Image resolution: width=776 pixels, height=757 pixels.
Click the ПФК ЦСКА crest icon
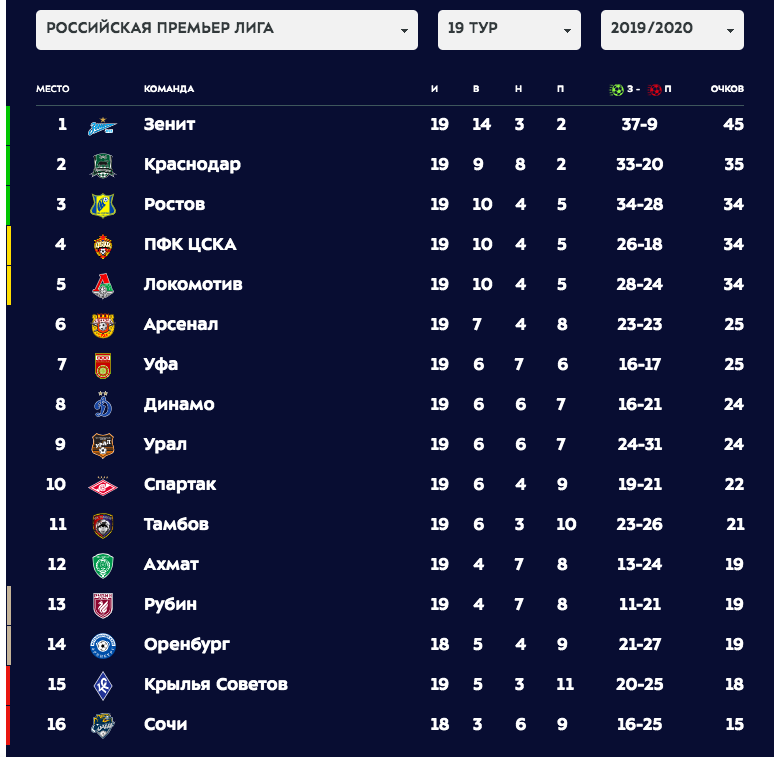pos(103,246)
